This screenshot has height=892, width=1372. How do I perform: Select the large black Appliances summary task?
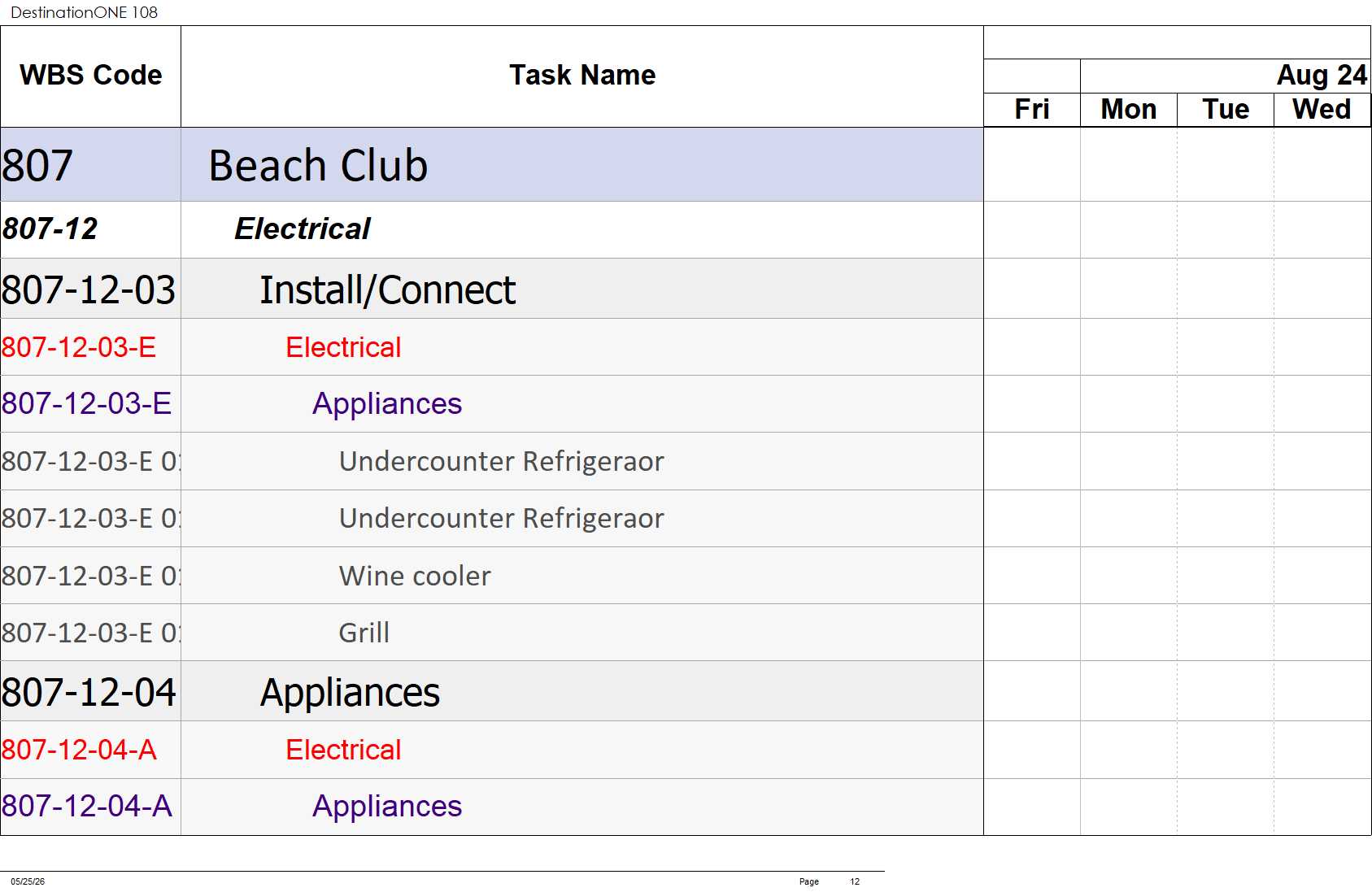(350, 694)
